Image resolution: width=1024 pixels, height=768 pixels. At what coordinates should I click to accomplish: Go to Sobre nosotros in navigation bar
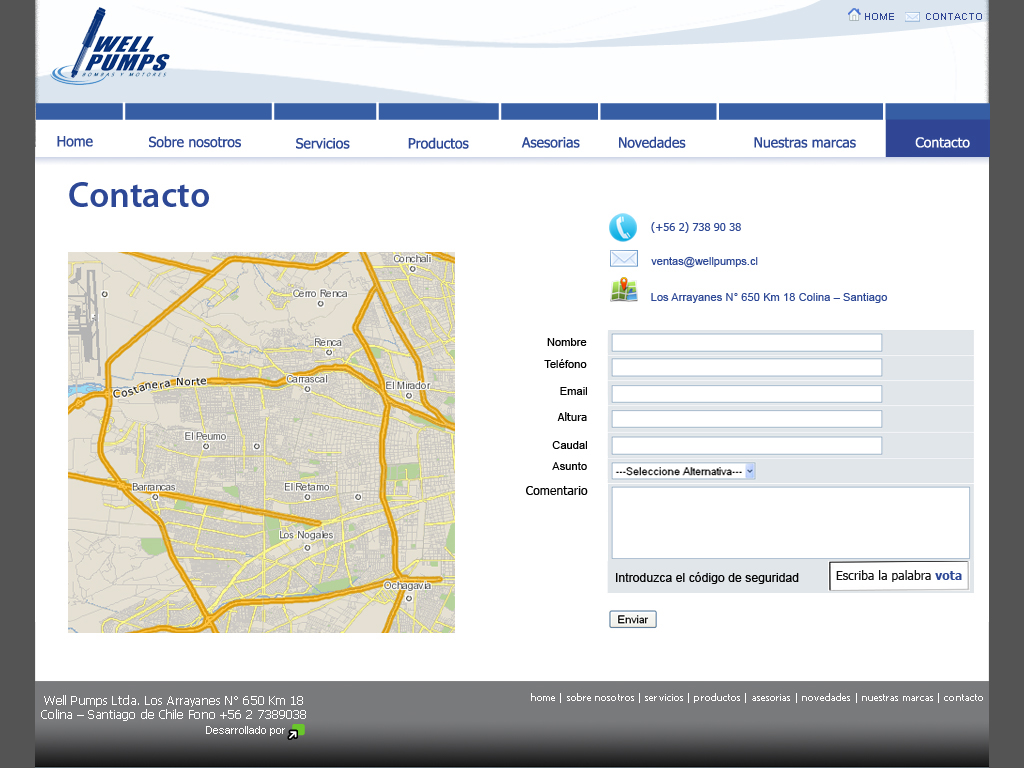[x=195, y=142]
